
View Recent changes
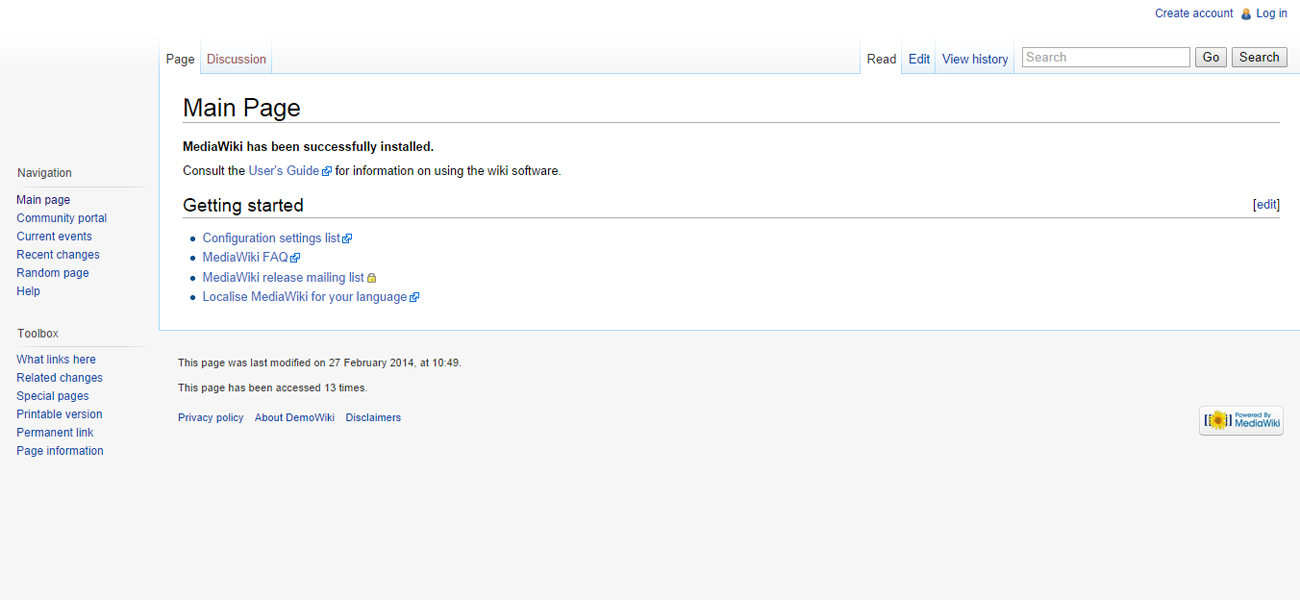coord(58,255)
